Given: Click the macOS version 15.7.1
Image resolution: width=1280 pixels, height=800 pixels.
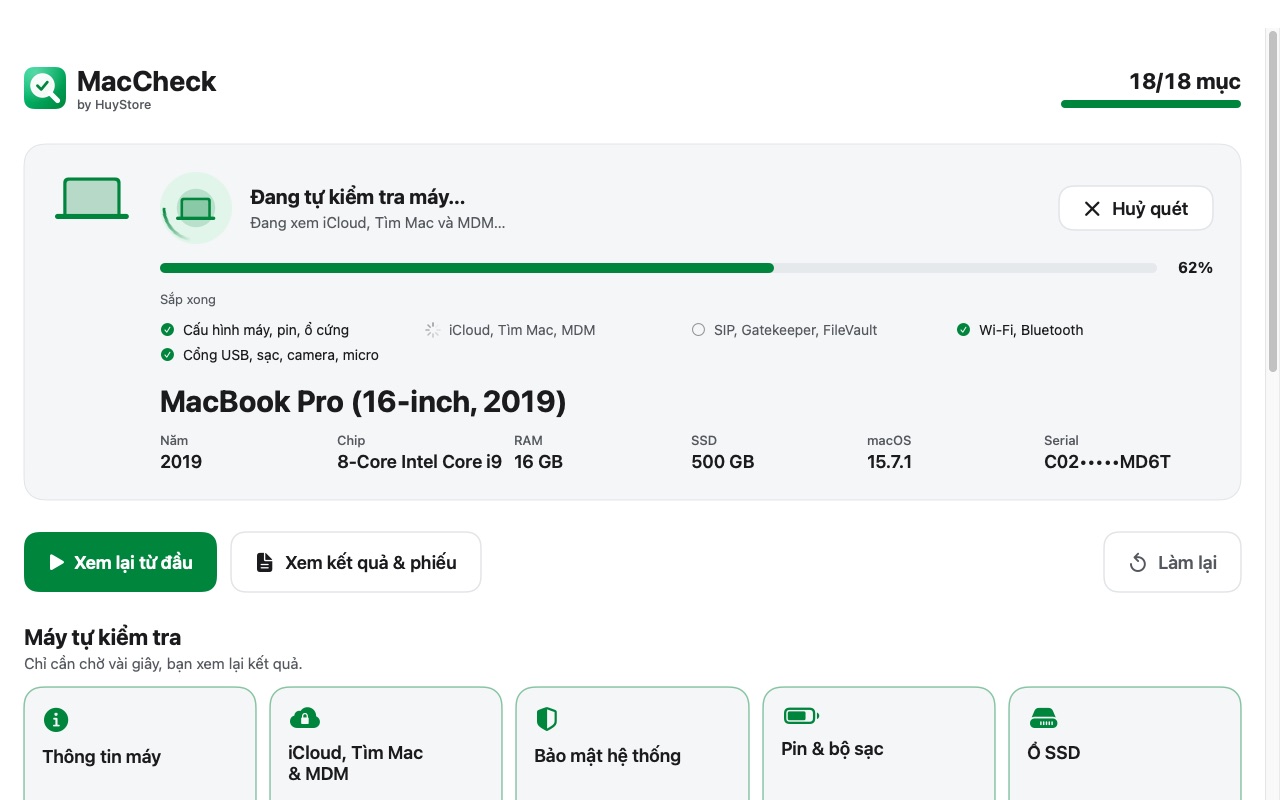Looking at the screenshot, I should tap(889, 462).
